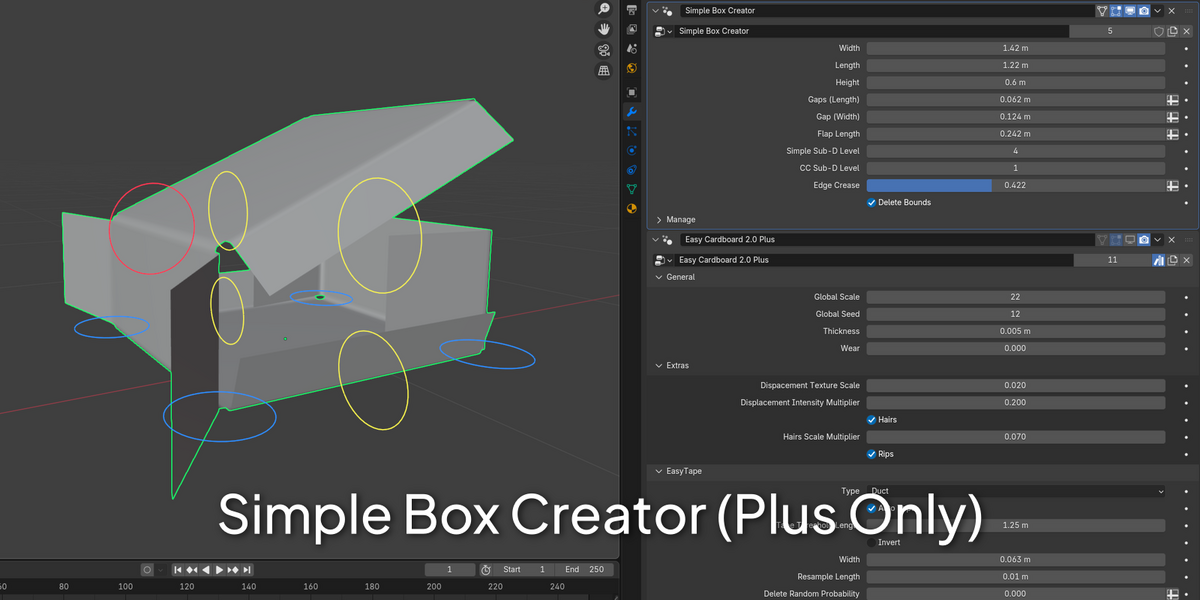
Task: Click the Length 1.22 m field
Action: [1016, 65]
